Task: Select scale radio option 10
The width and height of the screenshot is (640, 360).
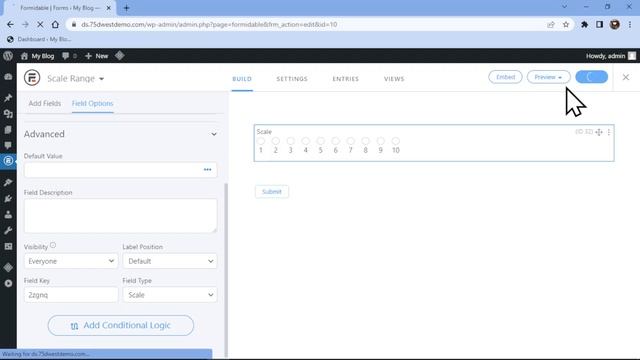Action: [396, 141]
